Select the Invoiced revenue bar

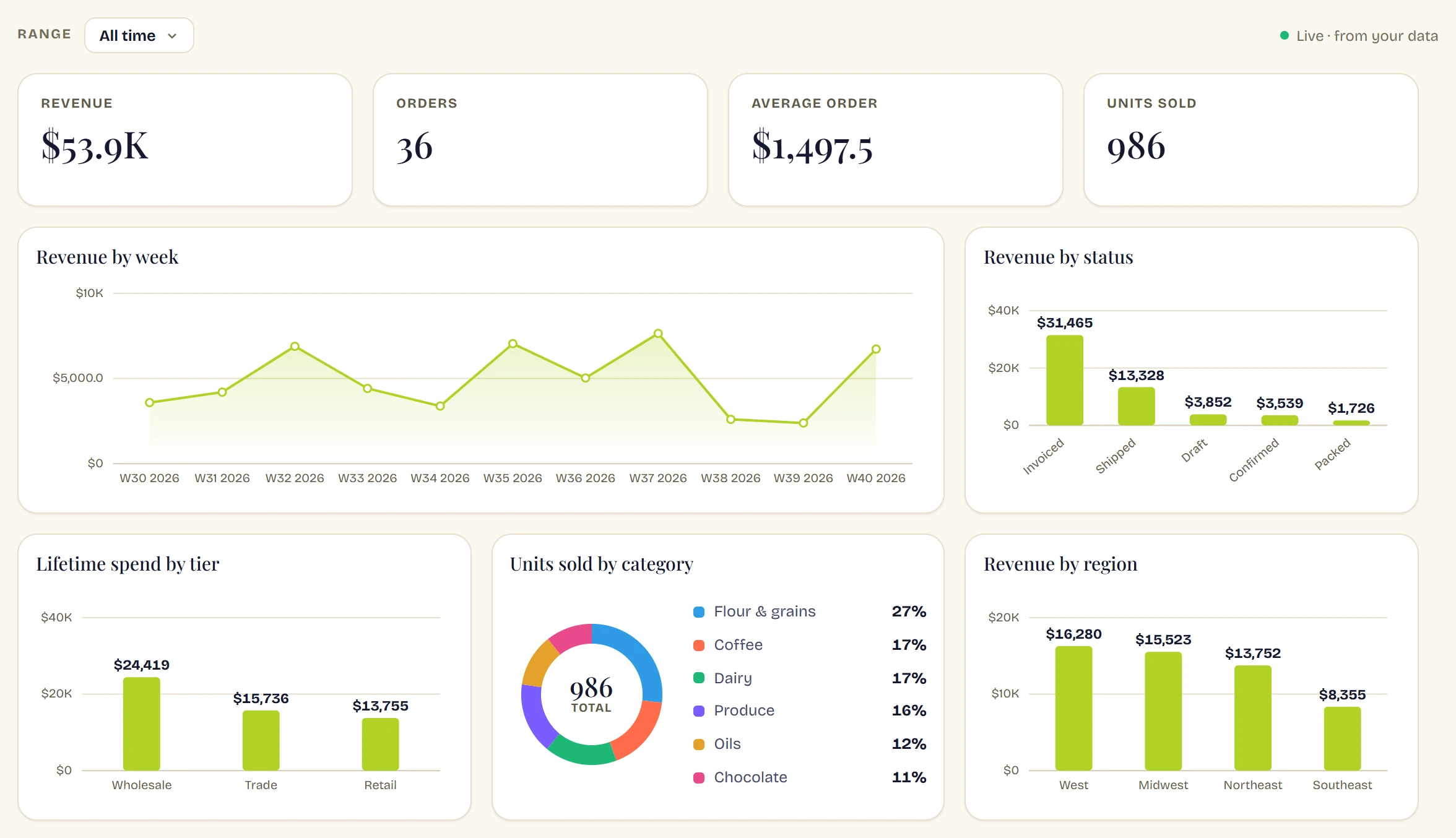1065,380
